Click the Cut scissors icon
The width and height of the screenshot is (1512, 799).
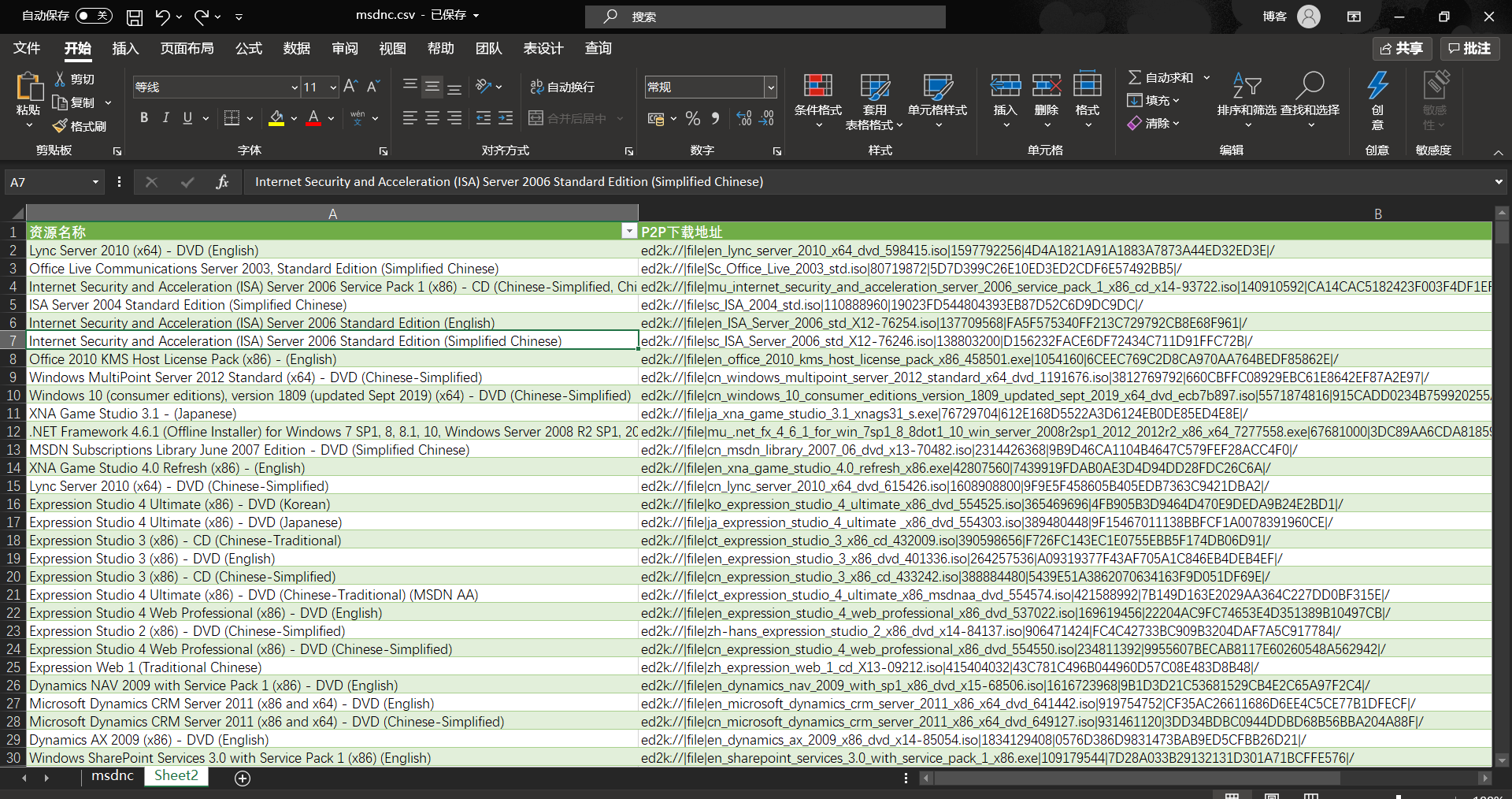coord(60,79)
